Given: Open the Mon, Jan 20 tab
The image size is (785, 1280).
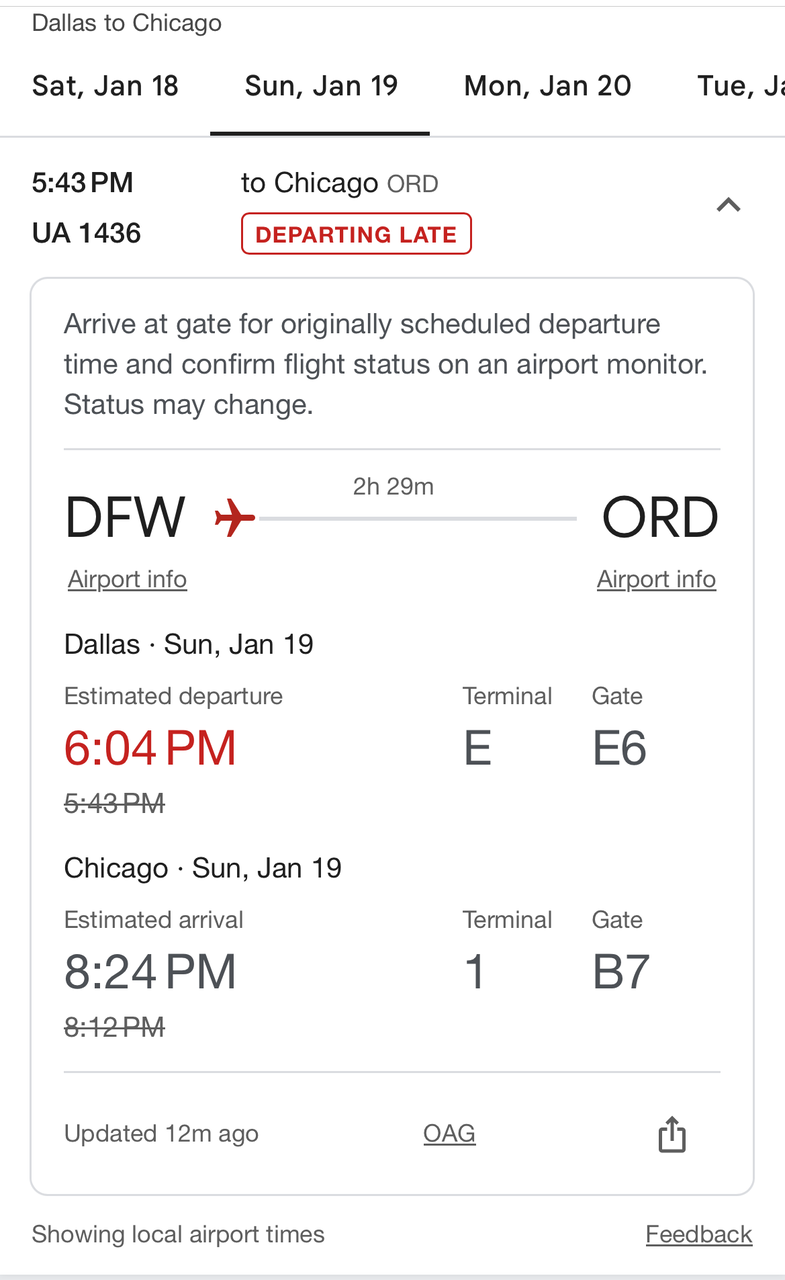Looking at the screenshot, I should tap(547, 86).
